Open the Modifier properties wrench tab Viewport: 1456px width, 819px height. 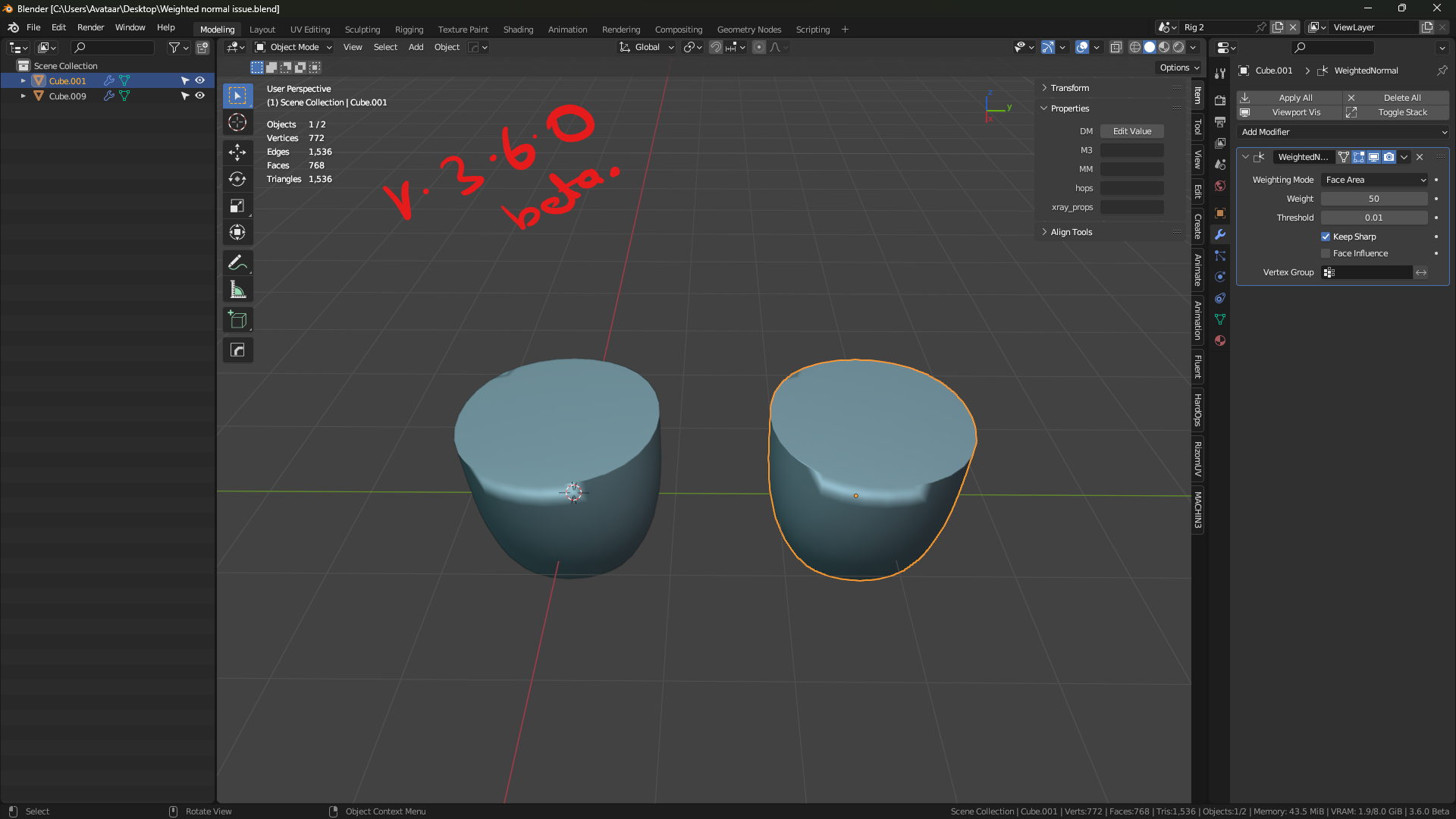(1220, 234)
